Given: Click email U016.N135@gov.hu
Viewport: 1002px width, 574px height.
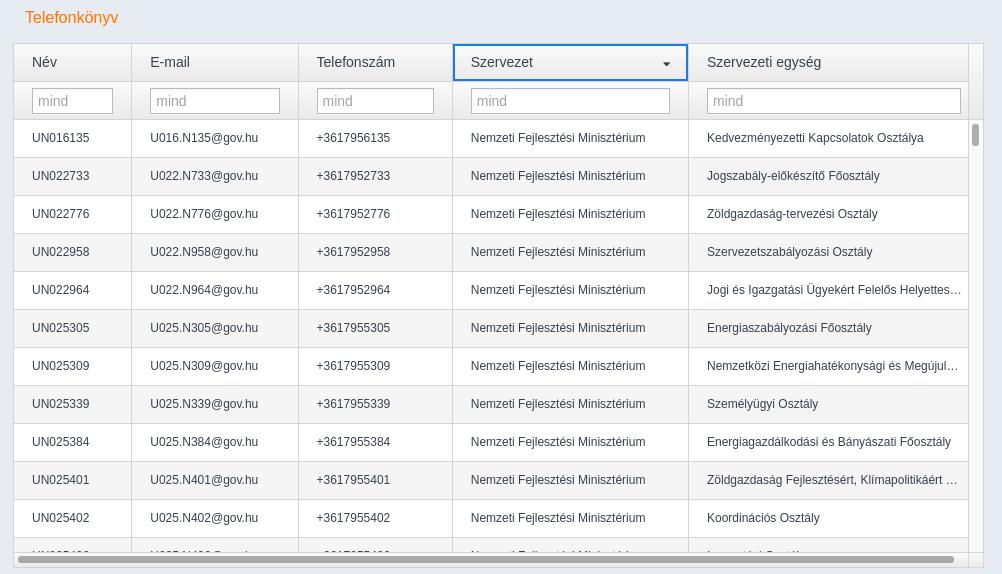Looking at the screenshot, I should [204, 138].
